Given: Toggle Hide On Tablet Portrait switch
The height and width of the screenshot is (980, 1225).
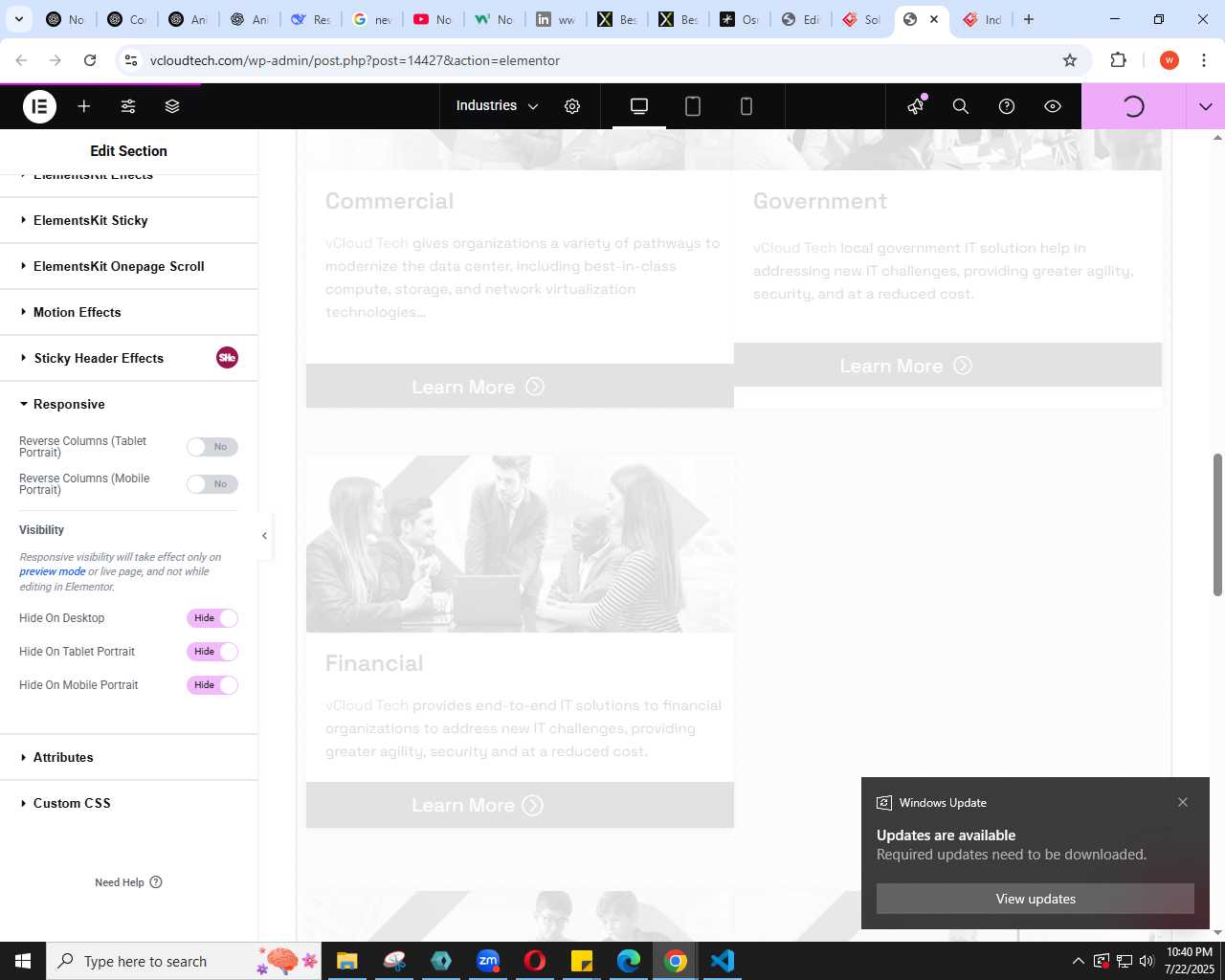Looking at the screenshot, I should coord(212,652).
